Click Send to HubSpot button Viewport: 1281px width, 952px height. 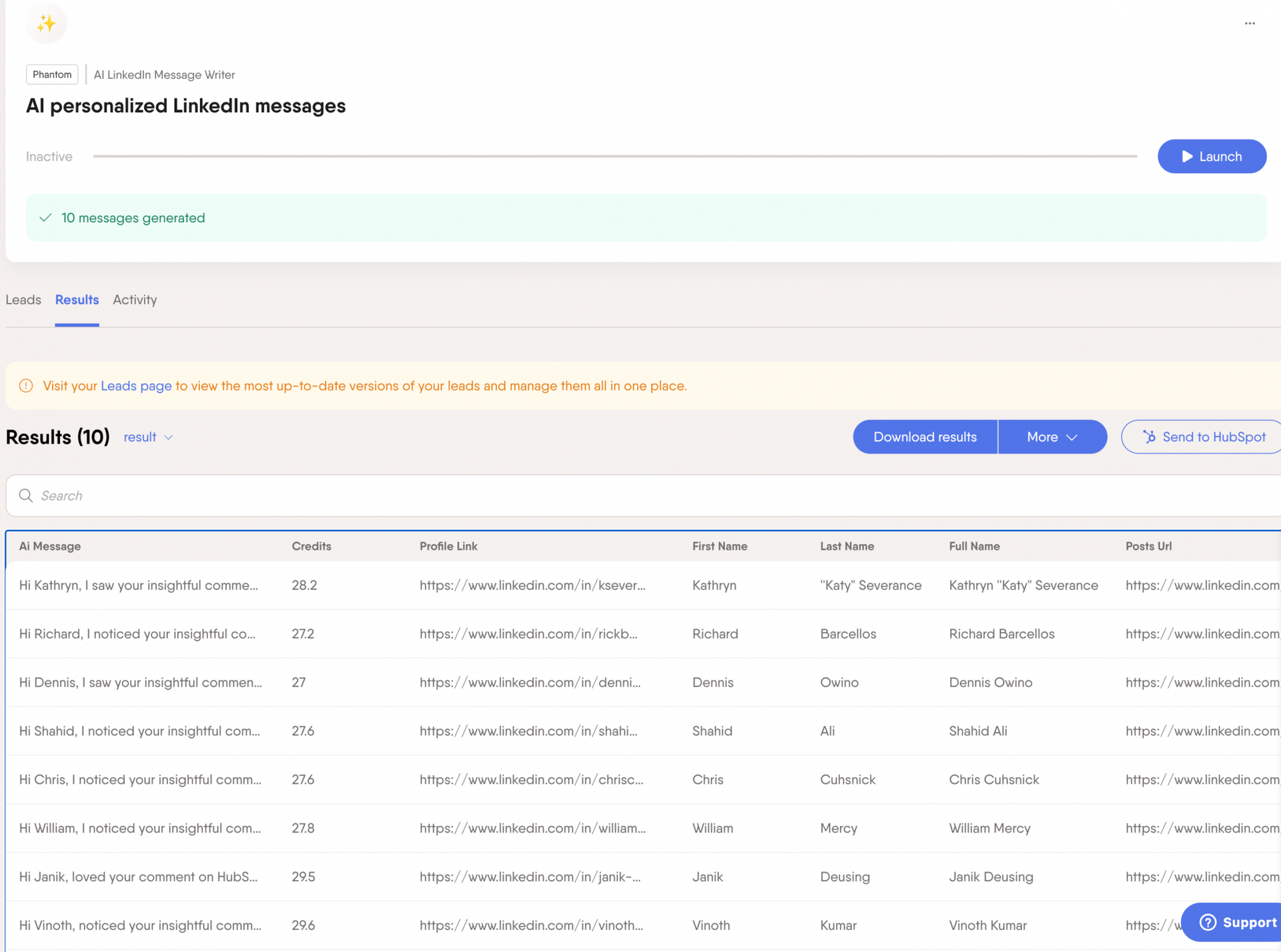pyautogui.click(x=1201, y=437)
